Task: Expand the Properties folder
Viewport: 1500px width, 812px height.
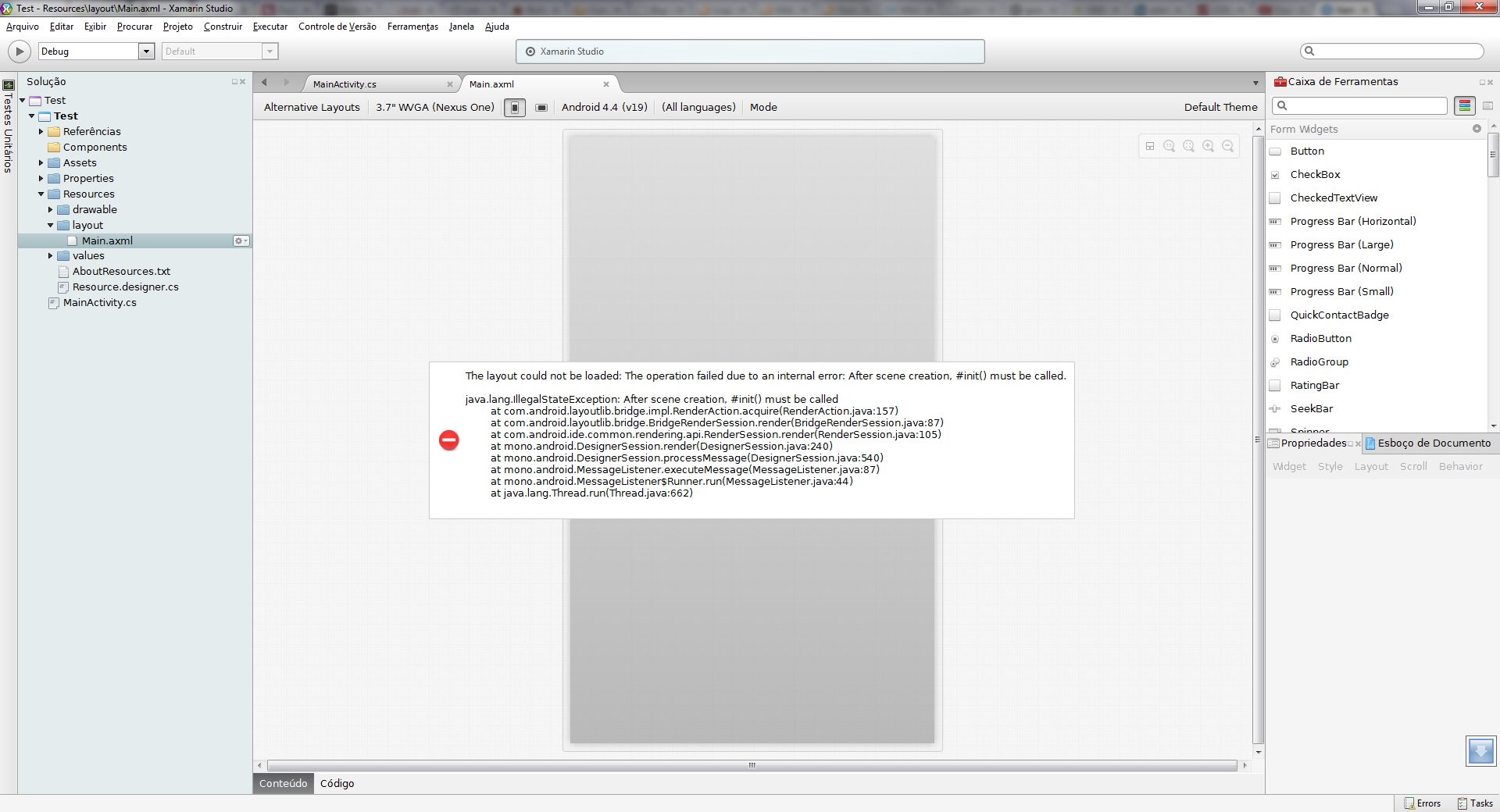Action: (41, 179)
